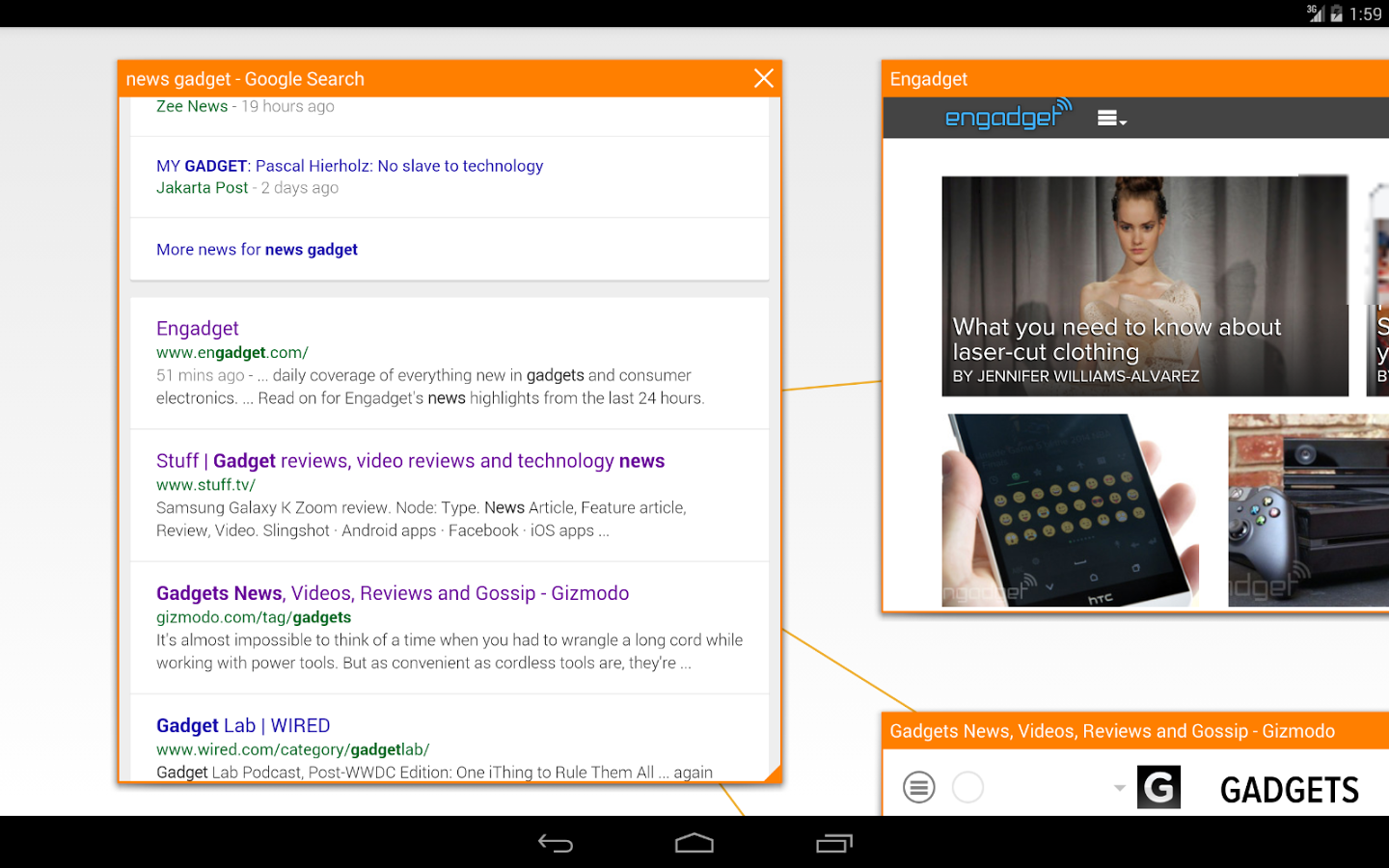Click the Engadget logo in header

(x=1008, y=115)
